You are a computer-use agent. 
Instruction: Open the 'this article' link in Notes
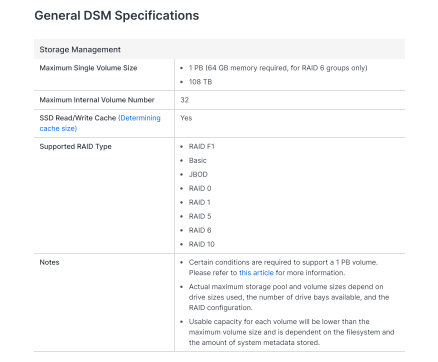(256, 273)
